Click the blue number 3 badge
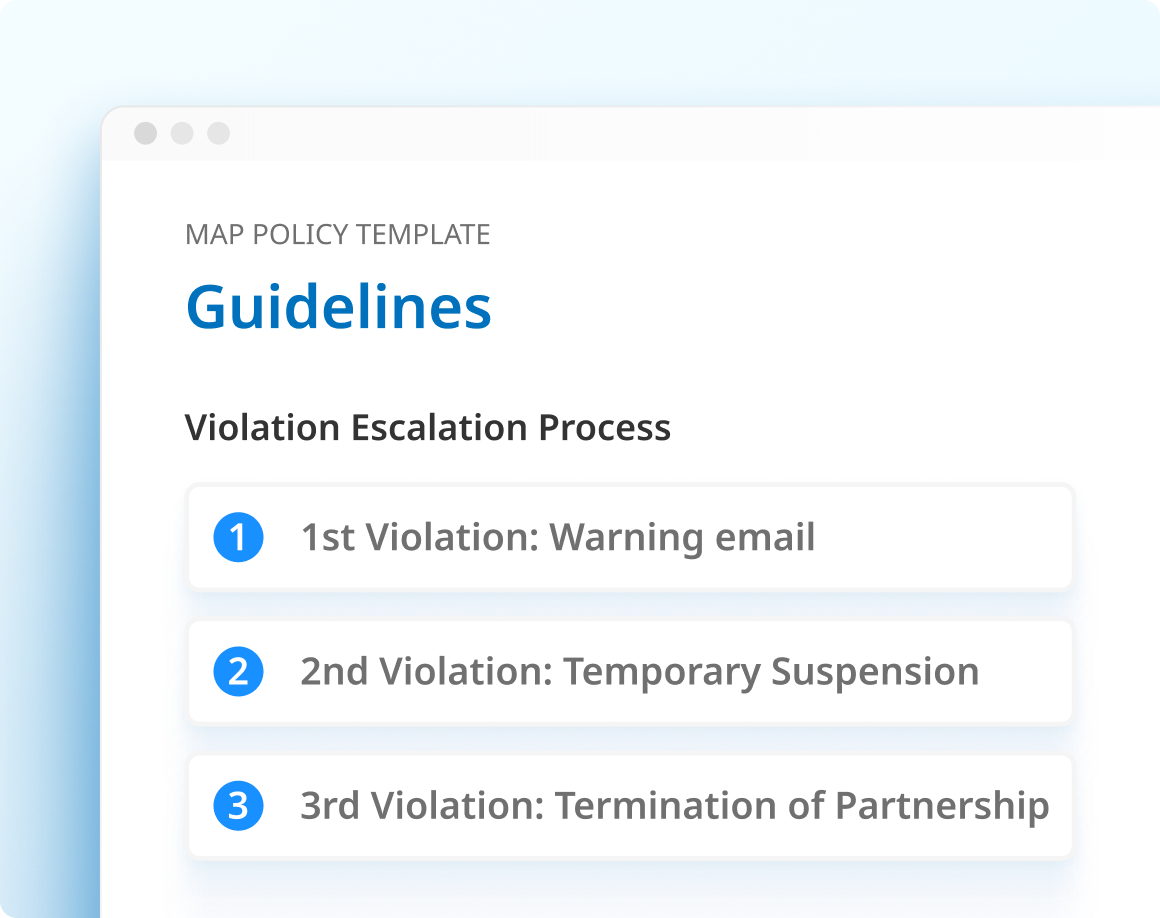1160x918 pixels. click(x=238, y=806)
